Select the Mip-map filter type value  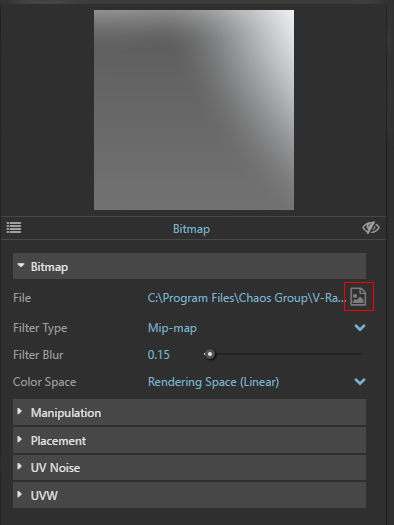[172, 328]
